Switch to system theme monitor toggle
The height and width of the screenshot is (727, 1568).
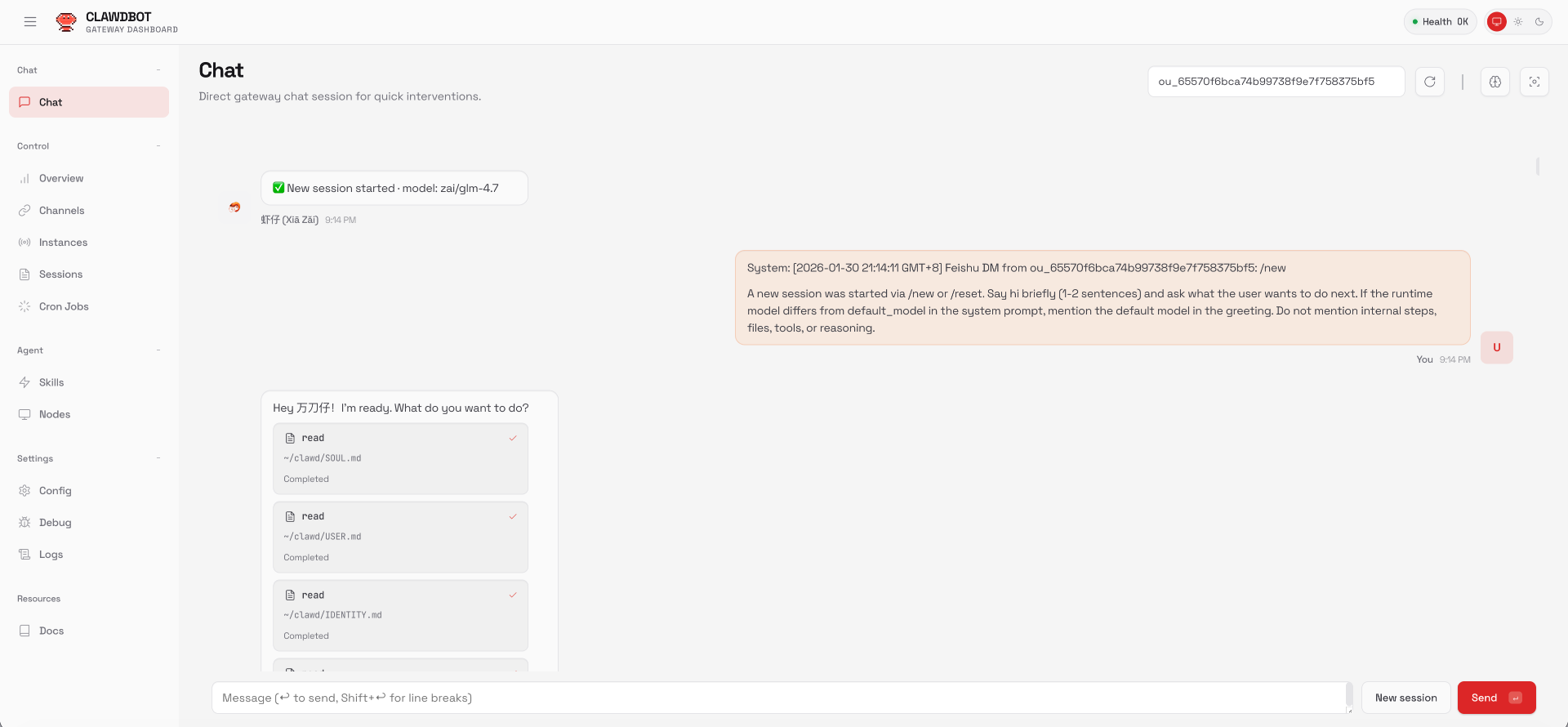(x=1496, y=22)
